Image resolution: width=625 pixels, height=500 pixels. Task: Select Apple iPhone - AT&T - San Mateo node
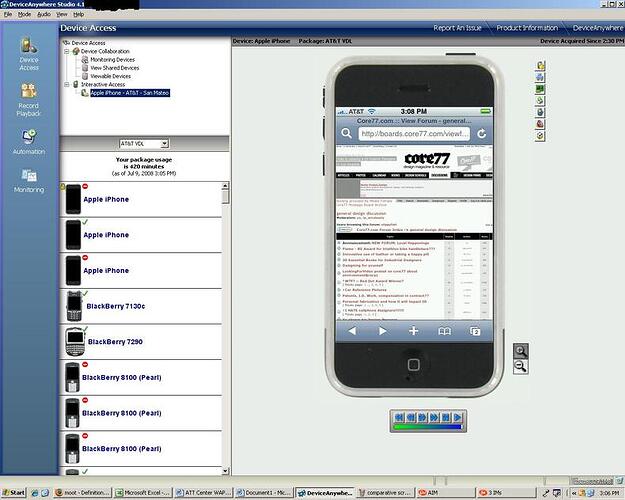[130, 93]
